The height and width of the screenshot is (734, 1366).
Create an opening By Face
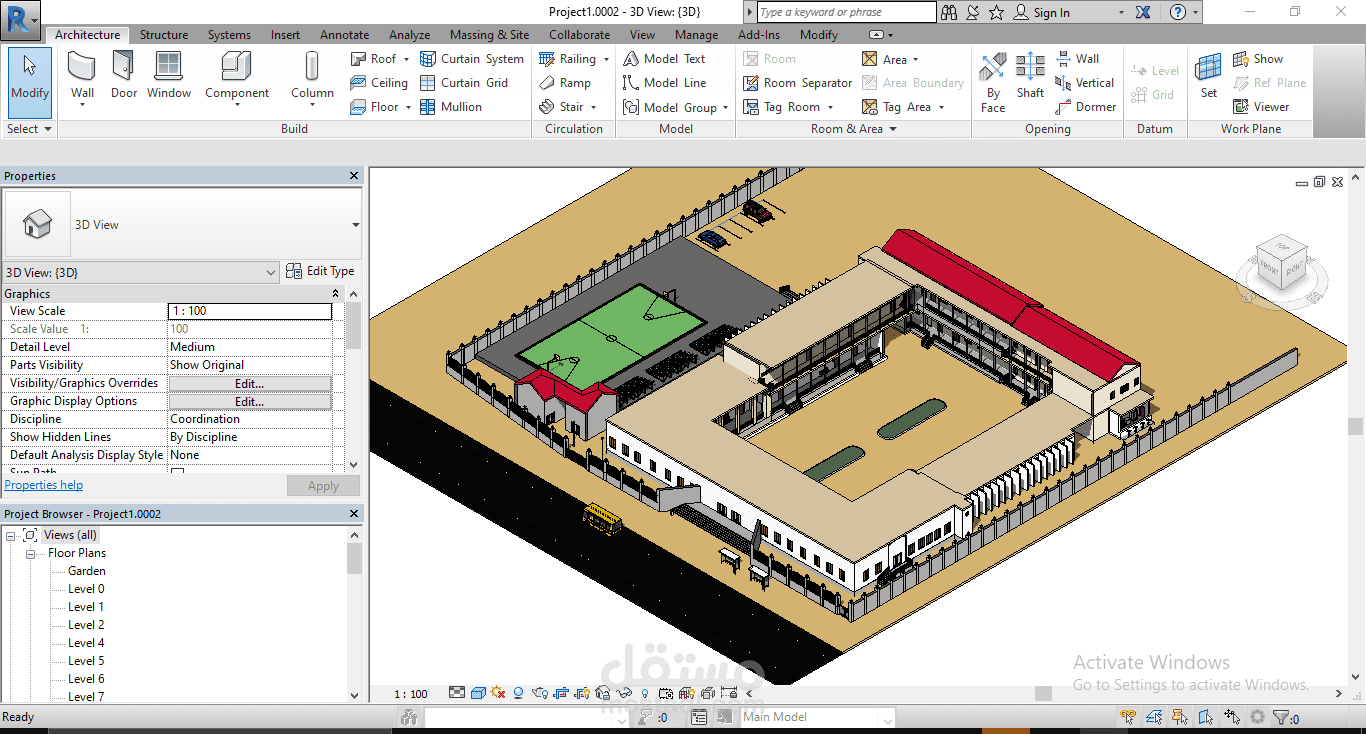[x=993, y=82]
